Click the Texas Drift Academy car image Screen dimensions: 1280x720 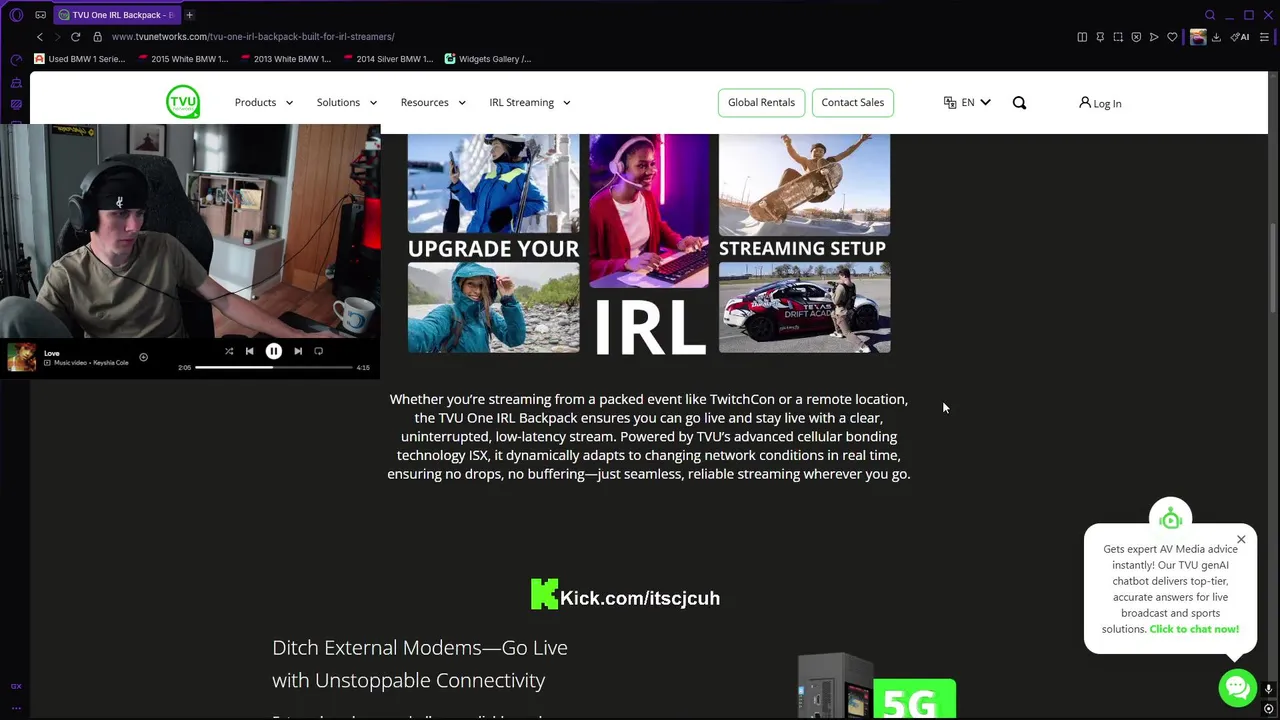tap(804, 308)
